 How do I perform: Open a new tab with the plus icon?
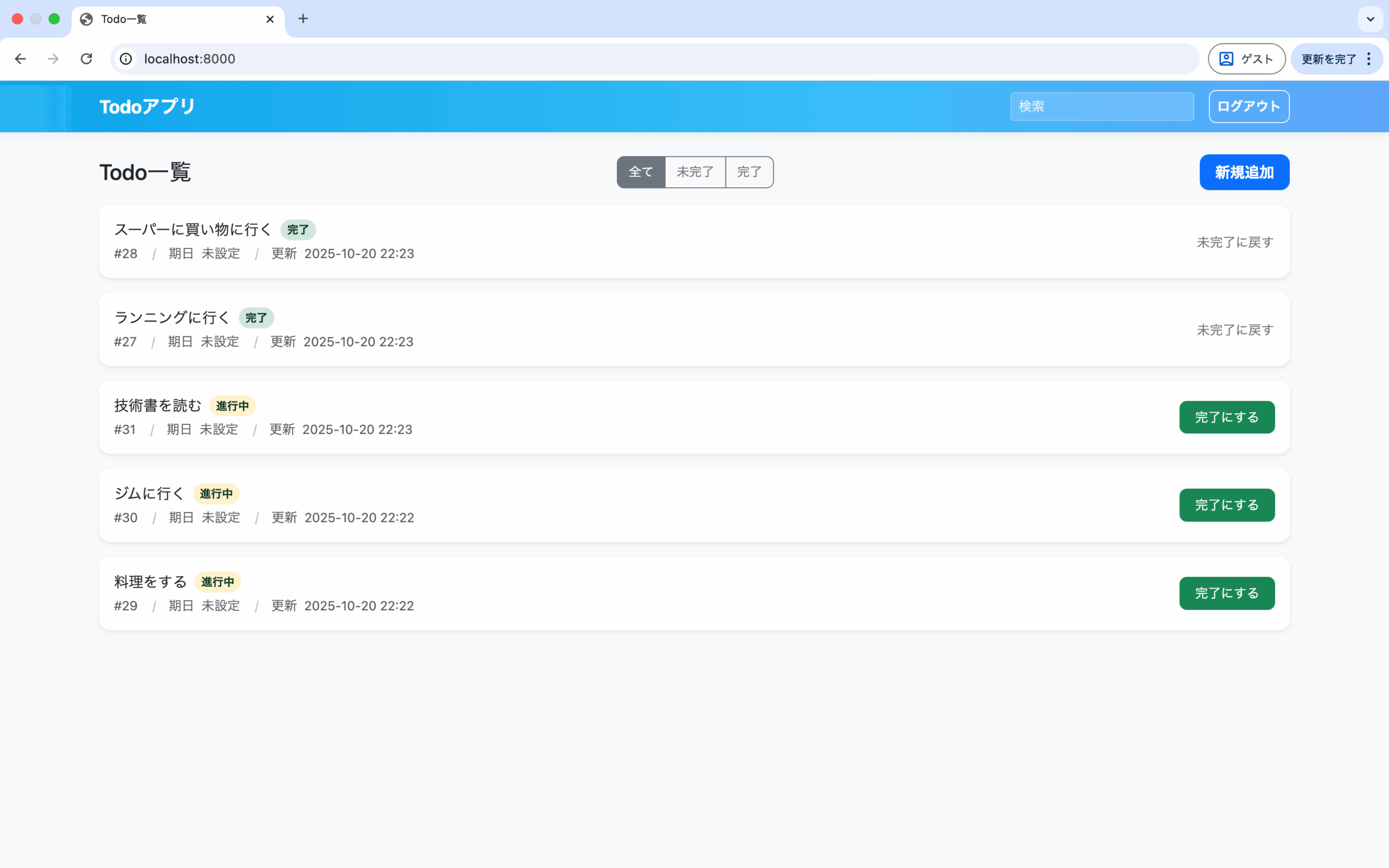click(x=303, y=19)
